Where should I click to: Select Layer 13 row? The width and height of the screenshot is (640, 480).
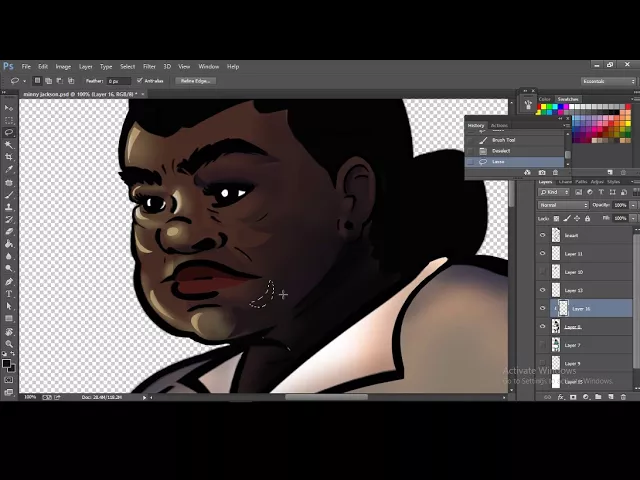pyautogui.click(x=585, y=290)
